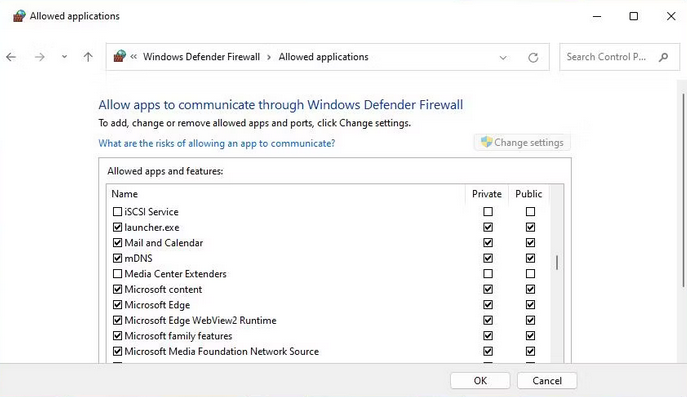Uncheck Mail and Calendar checkbox

point(117,242)
